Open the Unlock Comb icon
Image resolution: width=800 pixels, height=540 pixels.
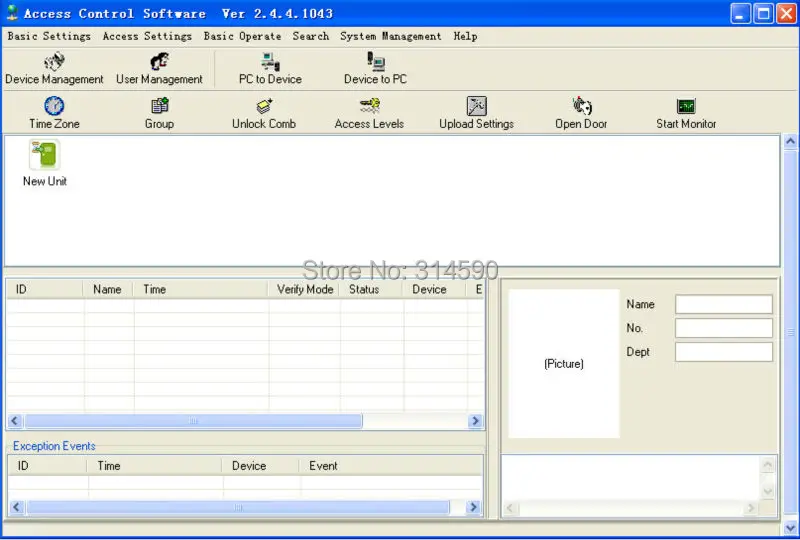264,106
